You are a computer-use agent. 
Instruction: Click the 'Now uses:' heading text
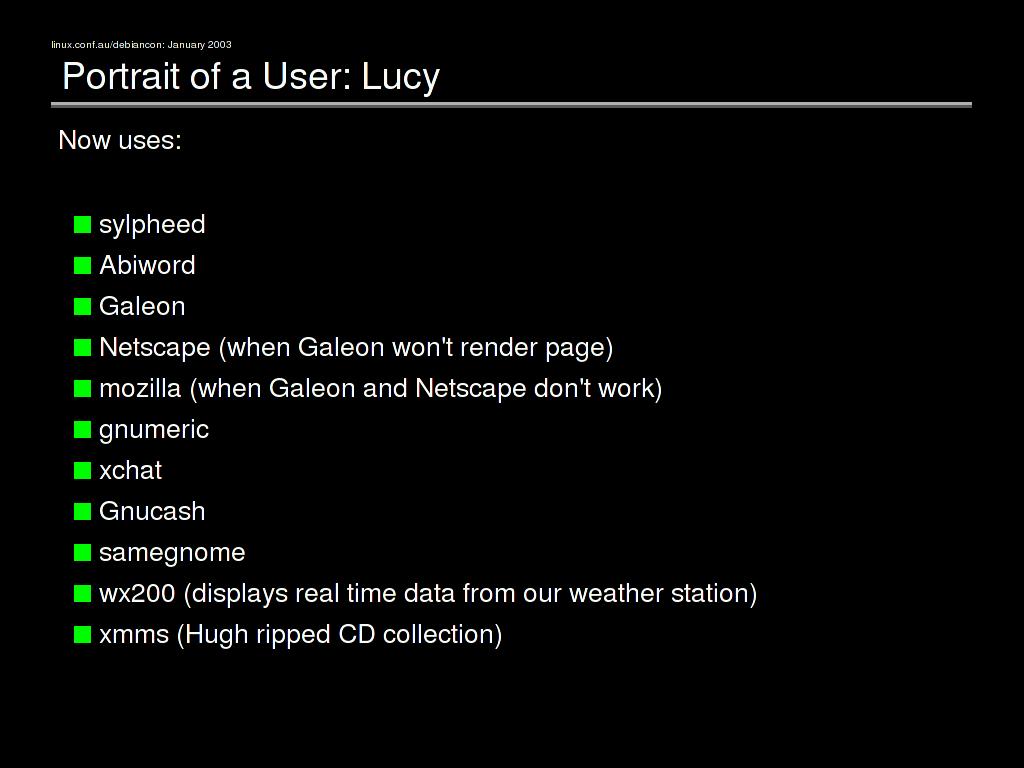click(120, 140)
